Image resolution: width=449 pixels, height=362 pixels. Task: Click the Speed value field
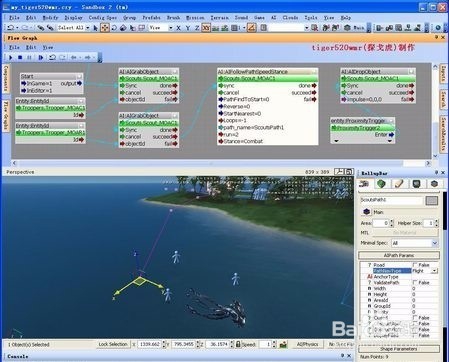click(265, 344)
